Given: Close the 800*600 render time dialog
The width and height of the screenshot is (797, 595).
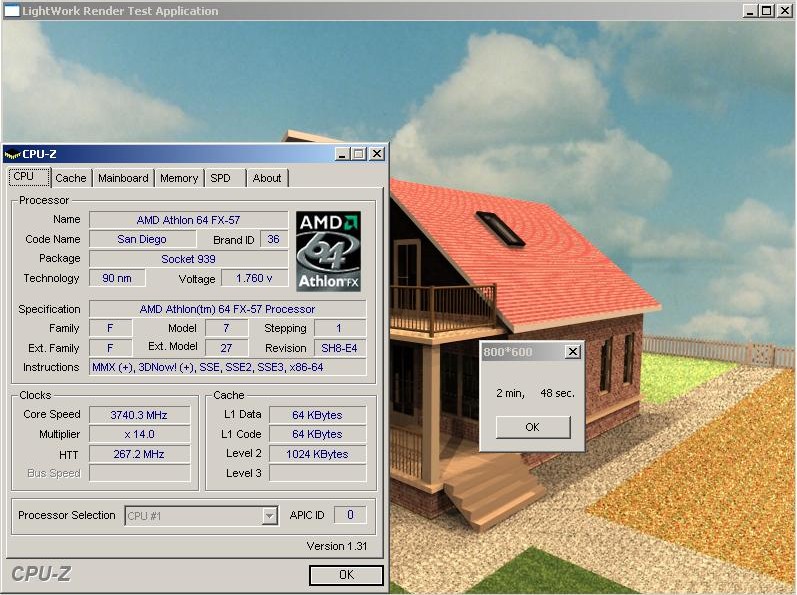Looking at the screenshot, I should 572,352.
